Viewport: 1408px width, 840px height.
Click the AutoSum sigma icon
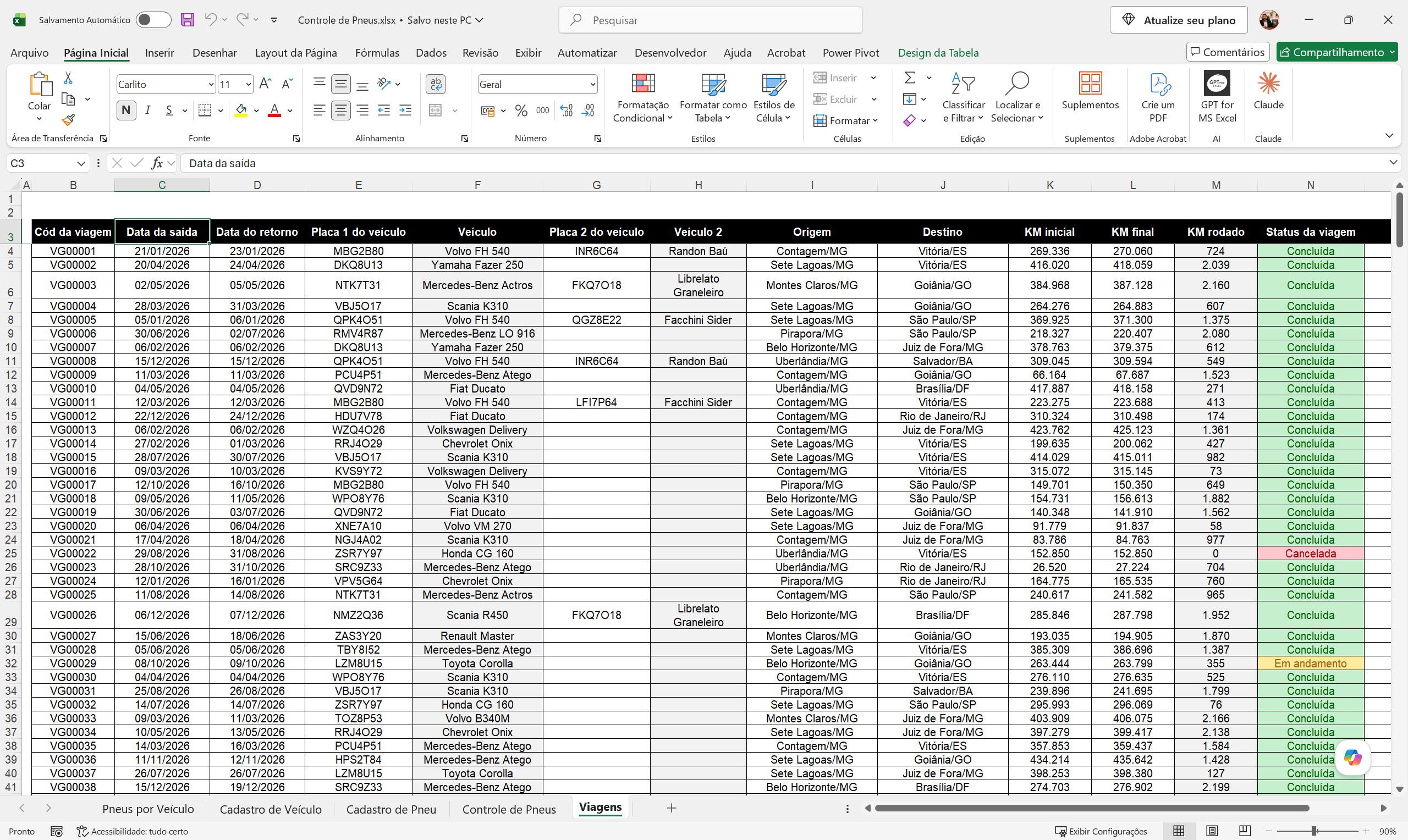(x=910, y=78)
